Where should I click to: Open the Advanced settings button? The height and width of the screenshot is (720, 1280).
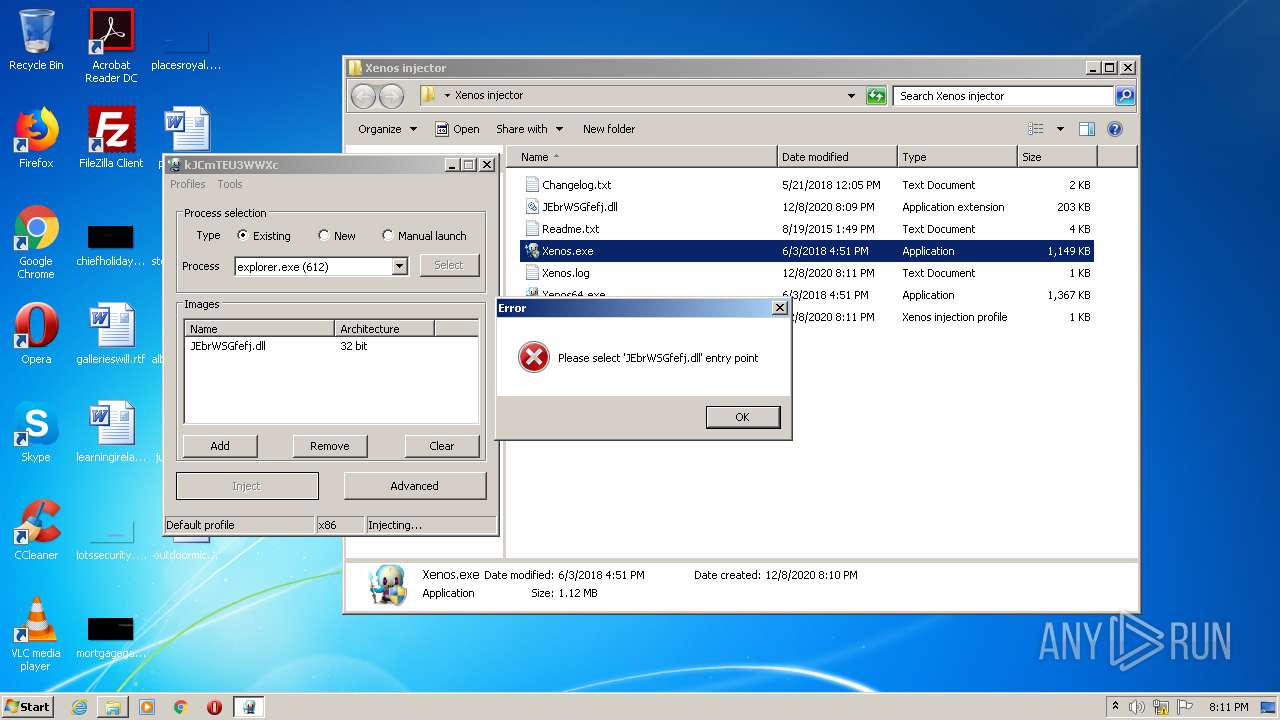[415, 486]
